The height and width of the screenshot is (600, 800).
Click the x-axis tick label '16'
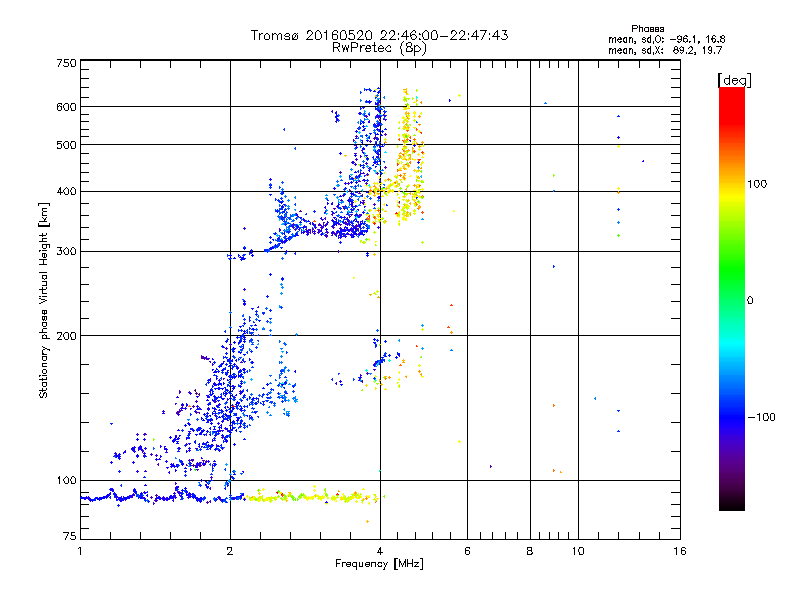click(680, 551)
